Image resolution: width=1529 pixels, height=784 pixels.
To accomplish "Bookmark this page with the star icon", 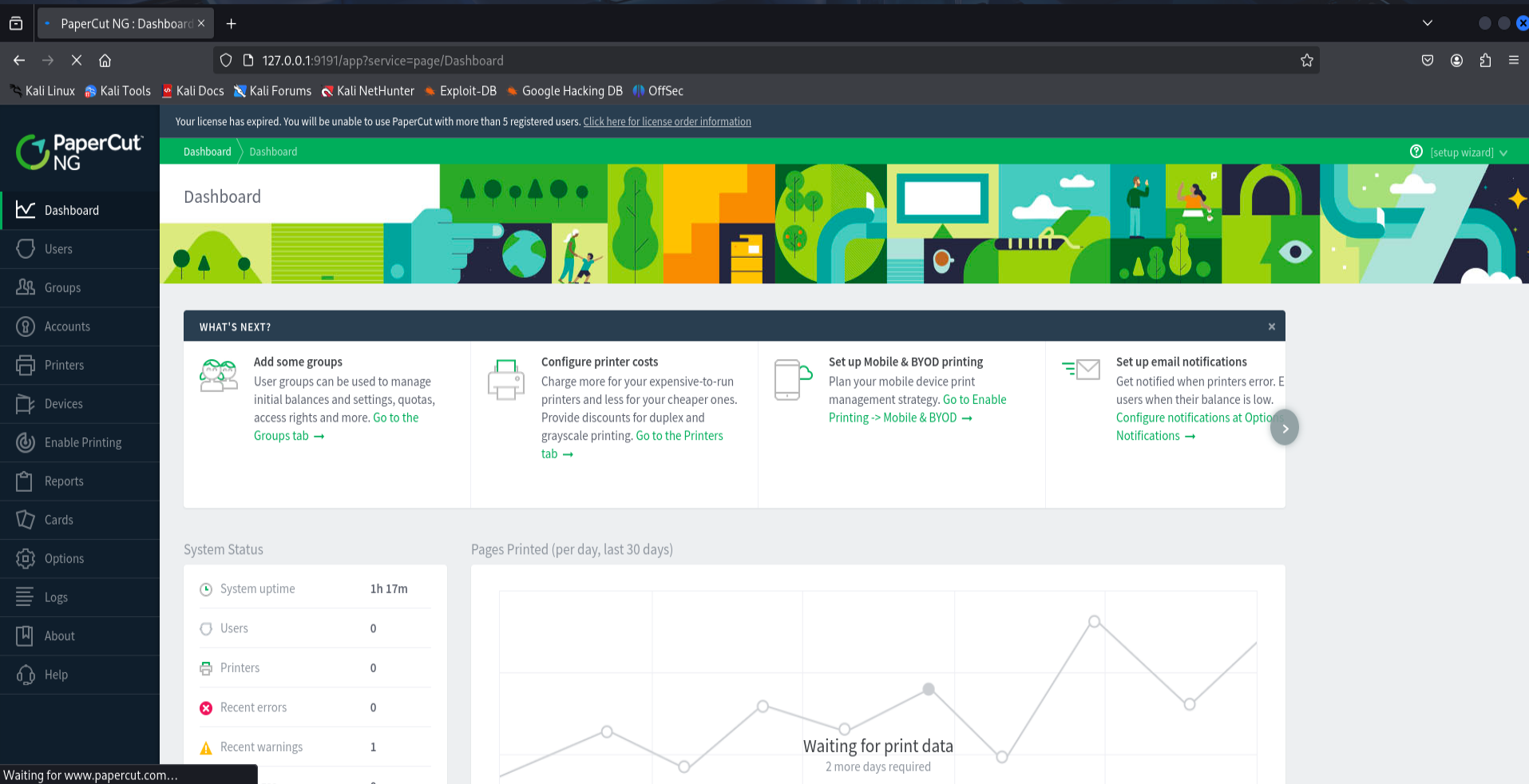I will (1307, 61).
